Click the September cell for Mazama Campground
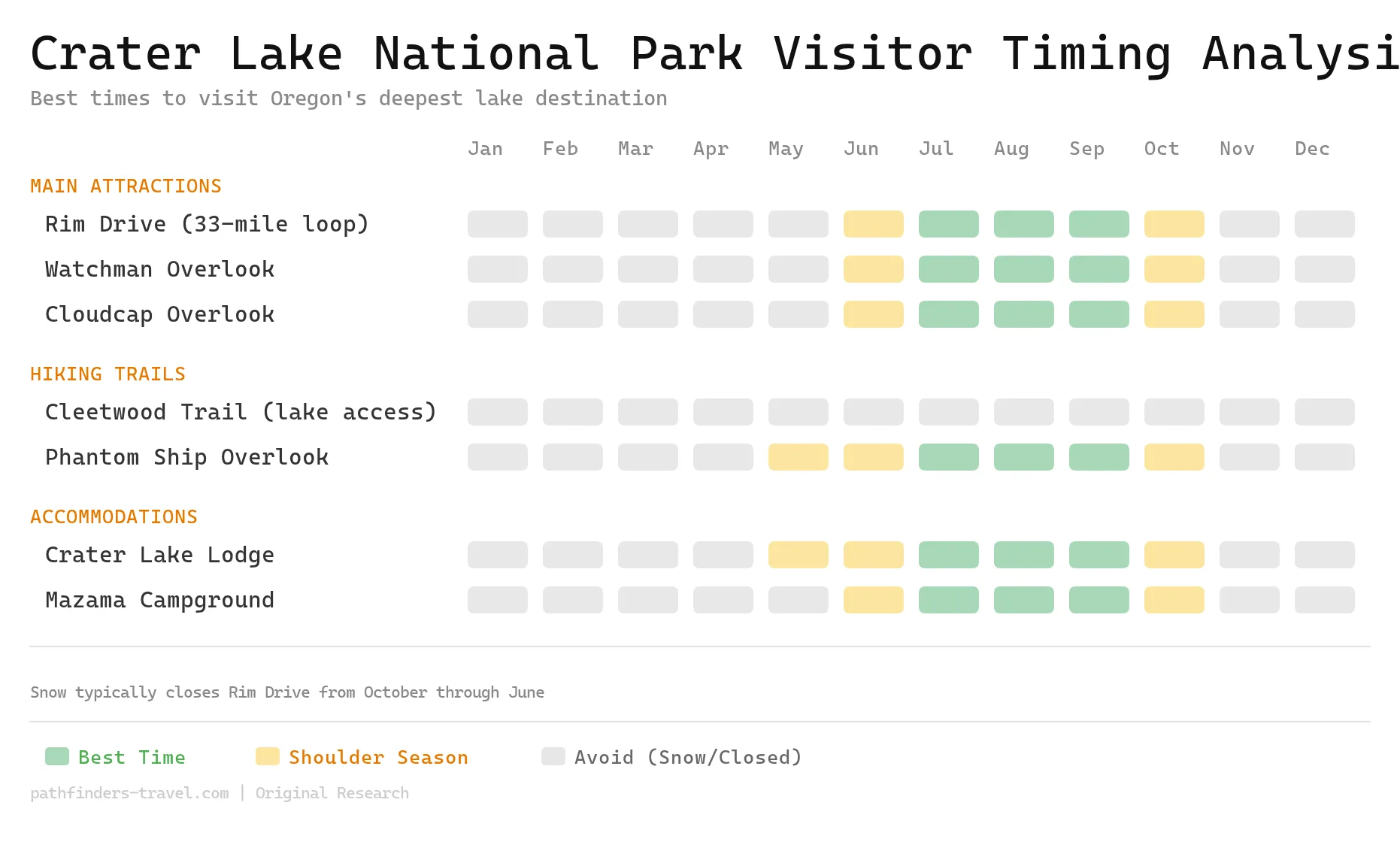 [x=1098, y=599]
